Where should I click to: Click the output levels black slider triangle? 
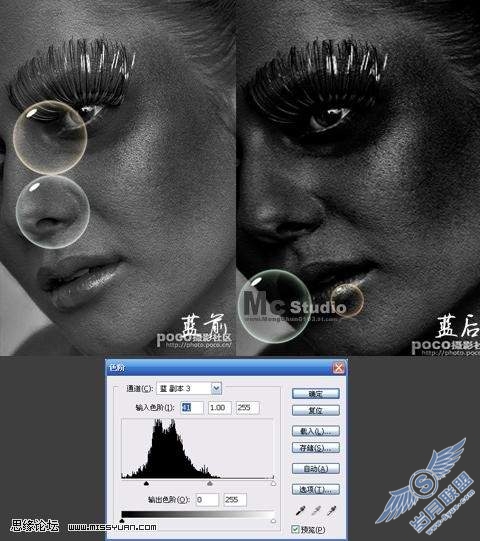(122, 521)
